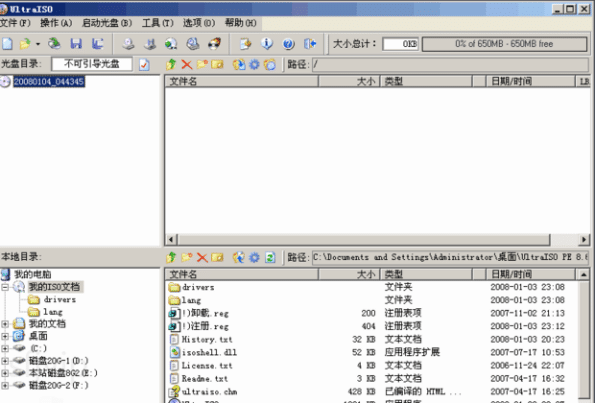Open the 帮助(H) menu

(x=240, y=23)
